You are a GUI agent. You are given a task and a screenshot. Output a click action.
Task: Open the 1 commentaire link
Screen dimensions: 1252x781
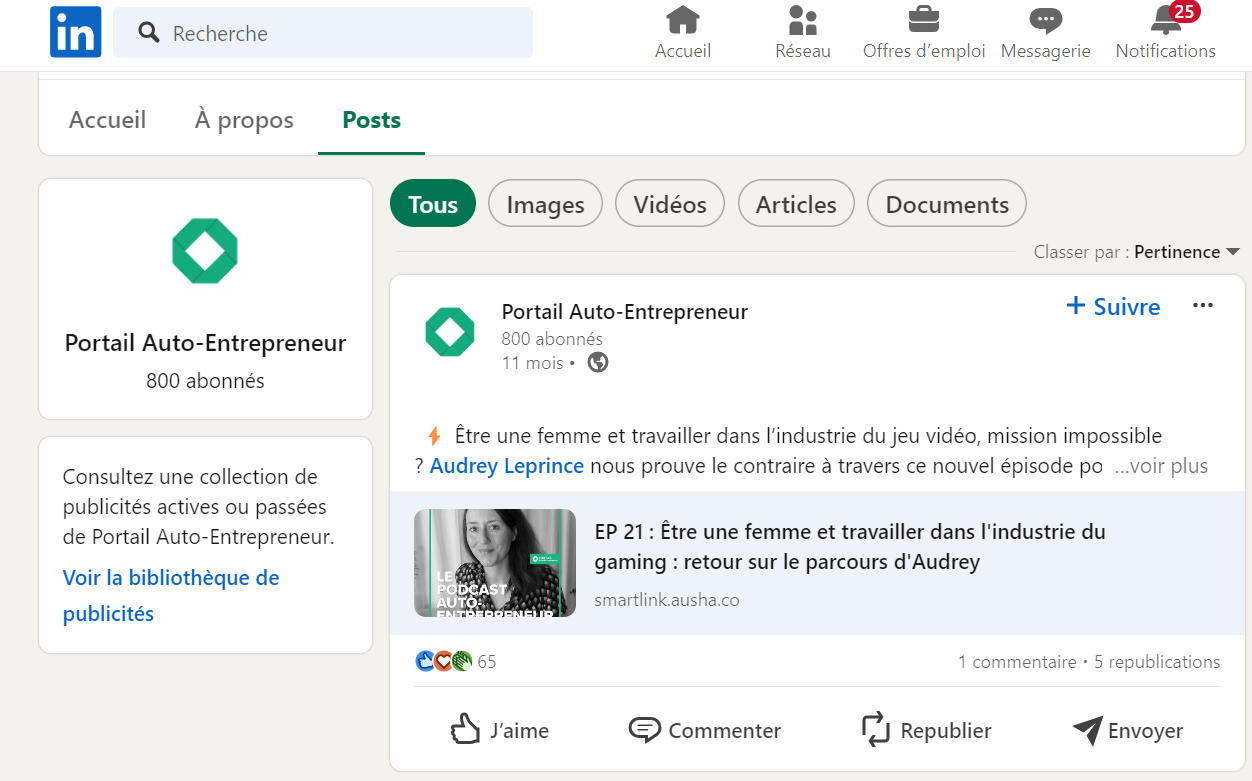tap(1017, 662)
